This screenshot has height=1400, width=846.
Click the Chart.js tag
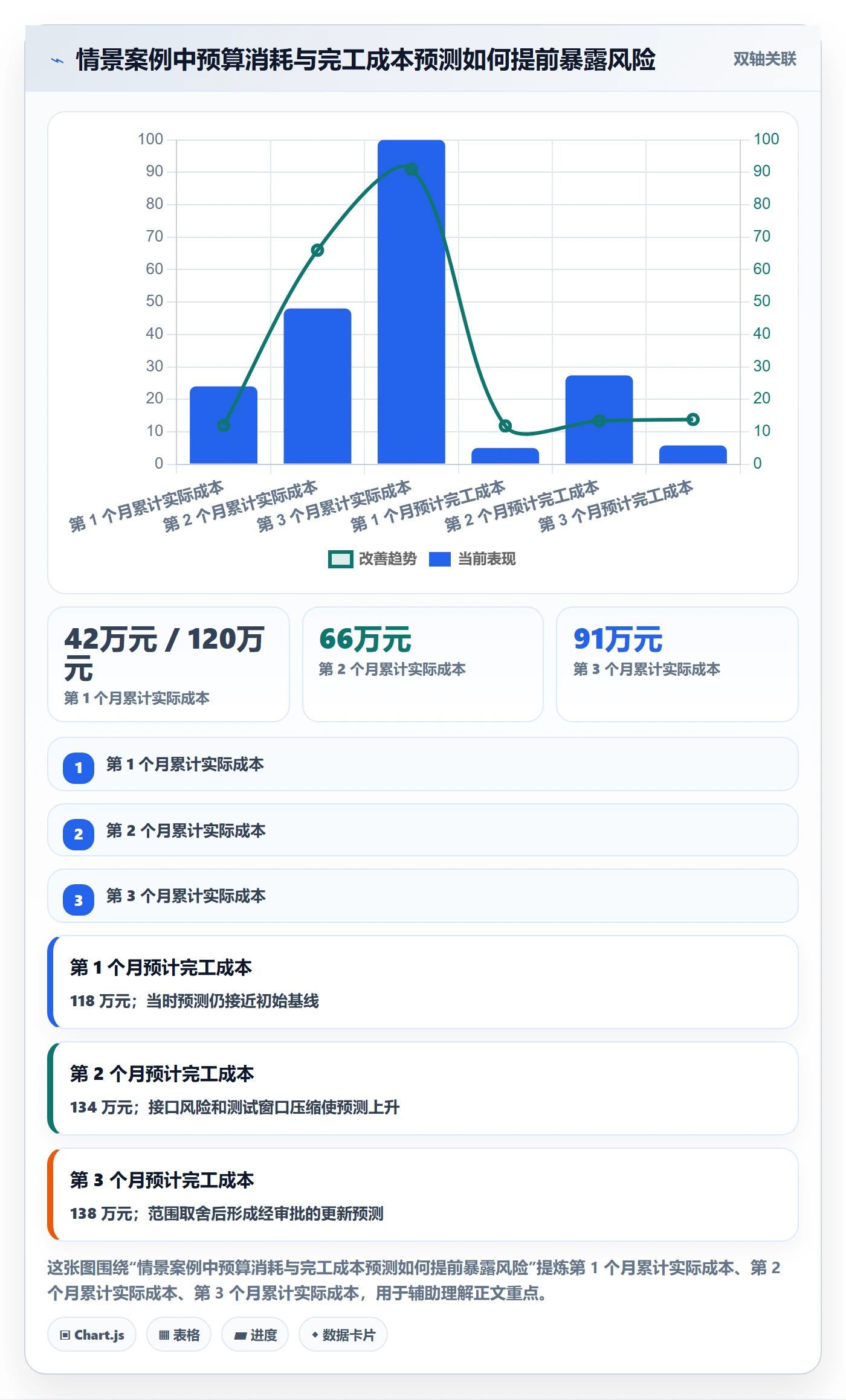[x=92, y=1335]
